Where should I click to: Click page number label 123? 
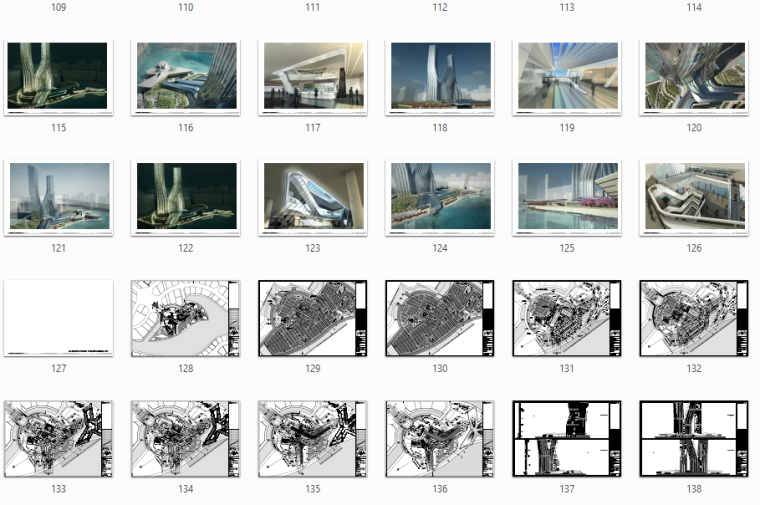click(313, 248)
